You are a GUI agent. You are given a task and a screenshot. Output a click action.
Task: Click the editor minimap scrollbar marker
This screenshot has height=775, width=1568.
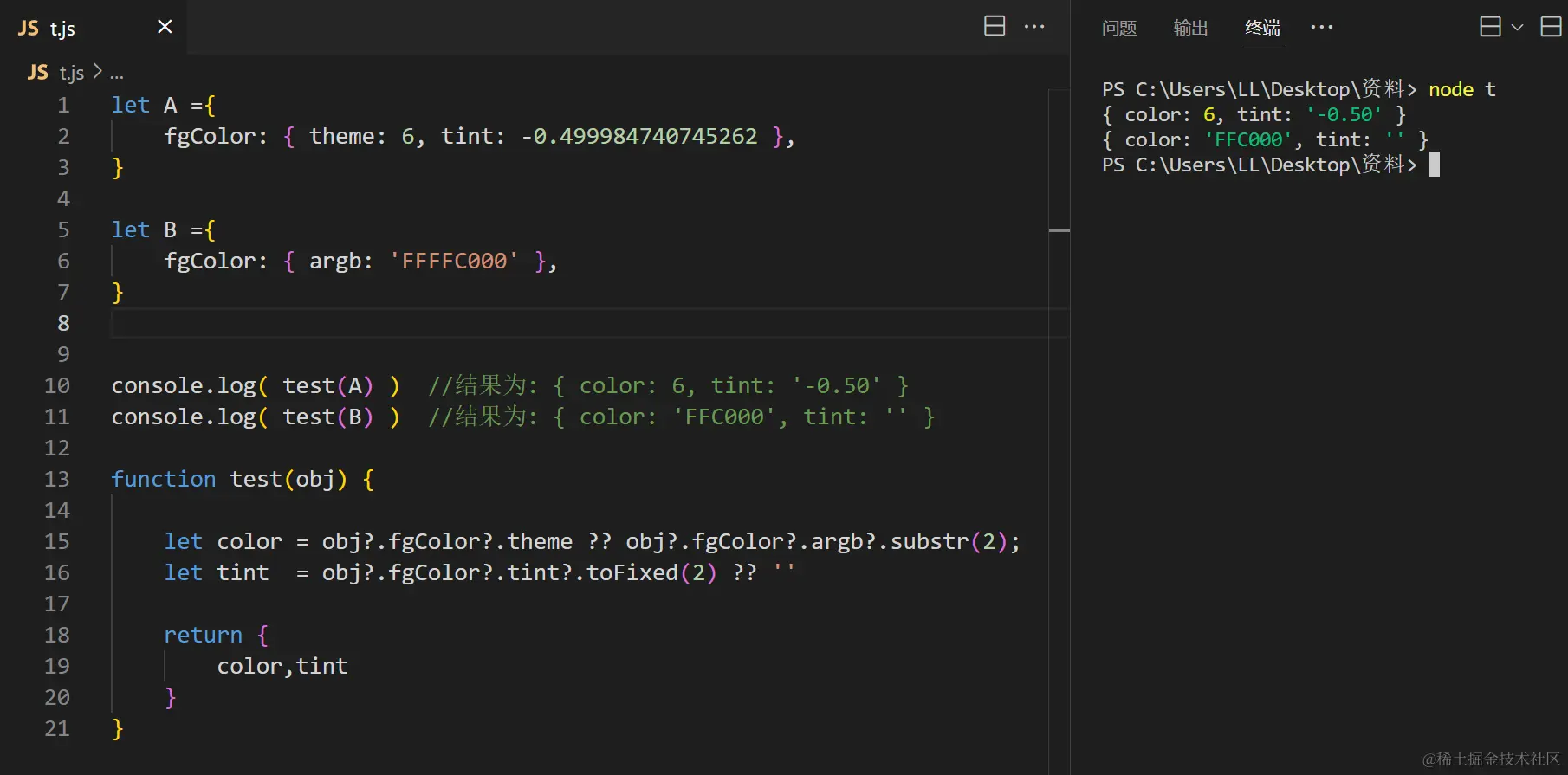1059,230
